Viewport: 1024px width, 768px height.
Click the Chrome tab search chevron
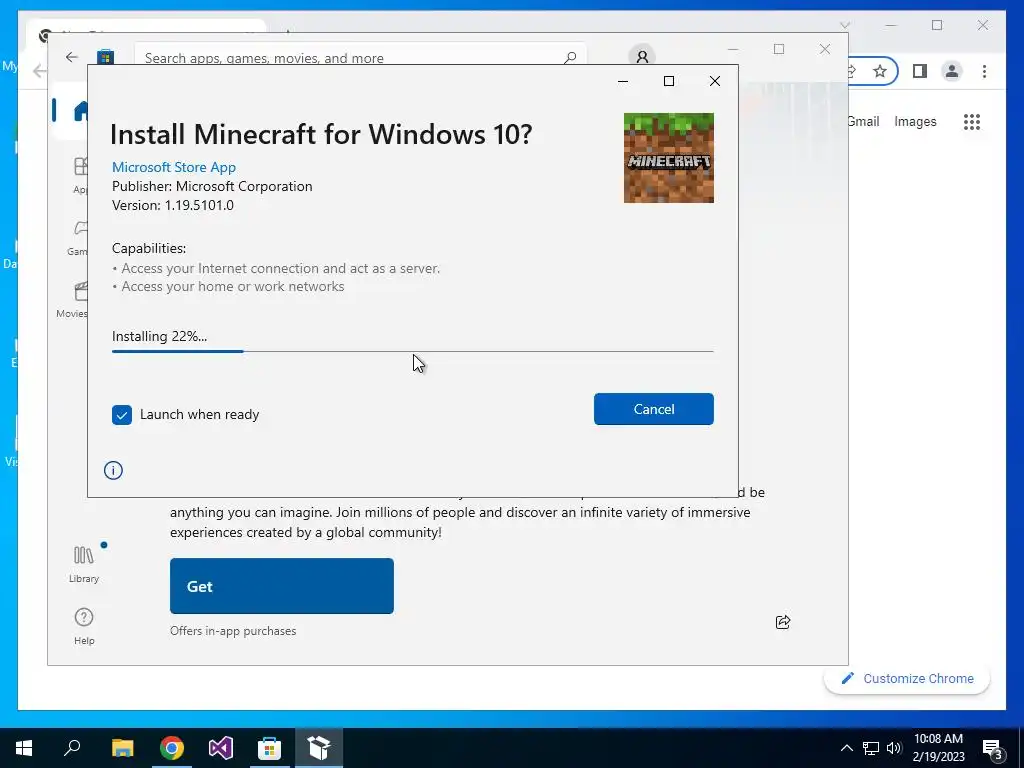click(844, 25)
